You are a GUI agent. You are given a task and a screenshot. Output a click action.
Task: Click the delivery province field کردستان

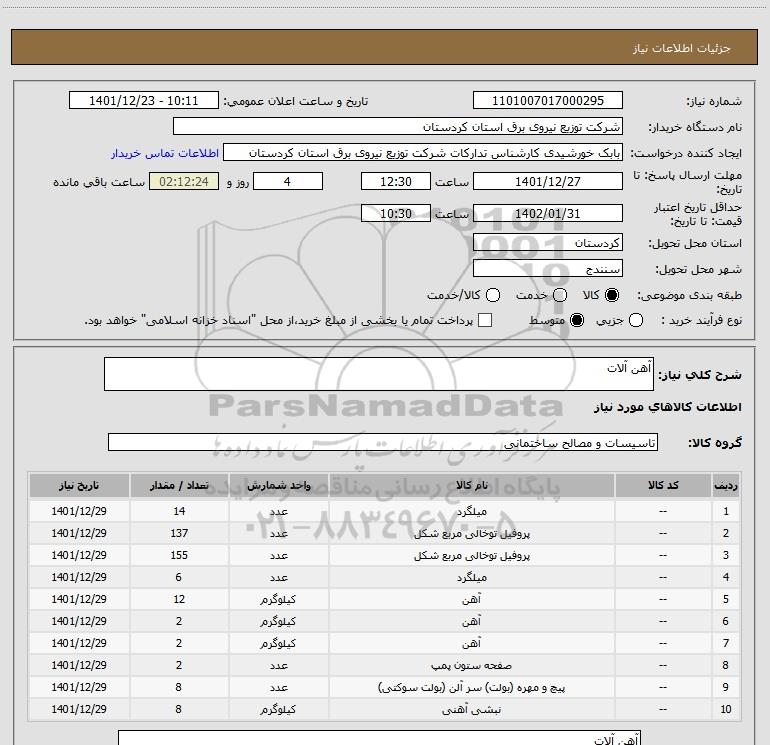tap(548, 243)
